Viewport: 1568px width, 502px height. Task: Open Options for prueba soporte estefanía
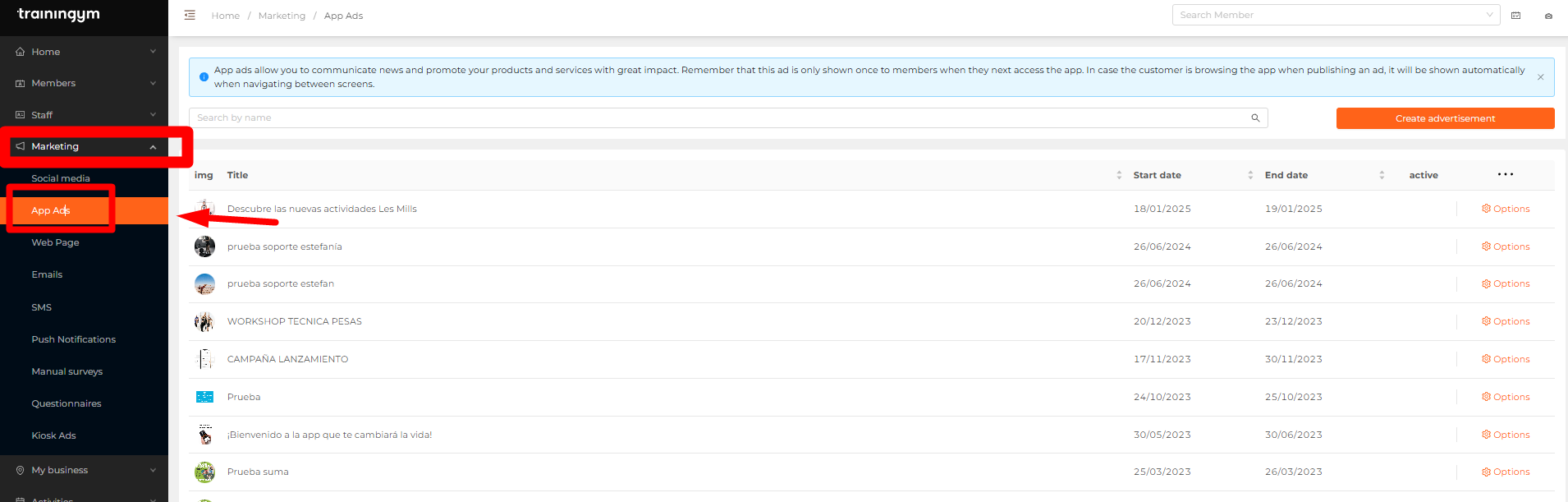(1506, 246)
